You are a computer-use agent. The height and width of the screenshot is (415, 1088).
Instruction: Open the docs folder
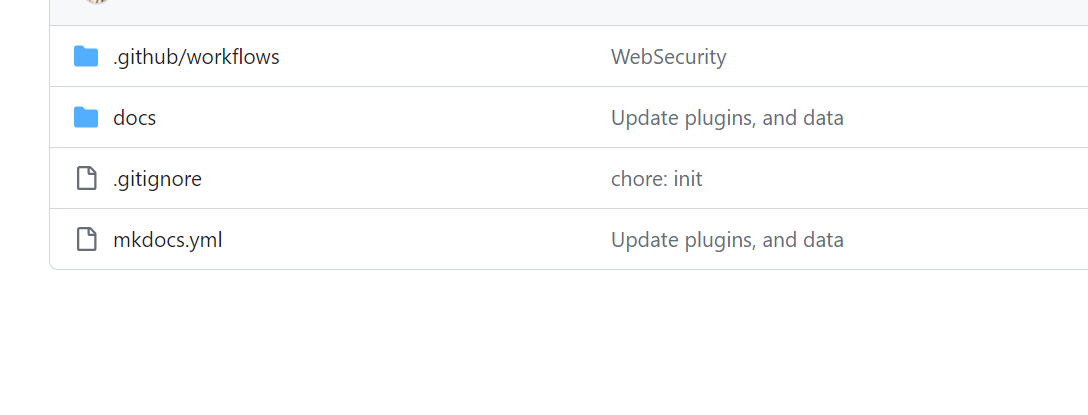point(135,118)
